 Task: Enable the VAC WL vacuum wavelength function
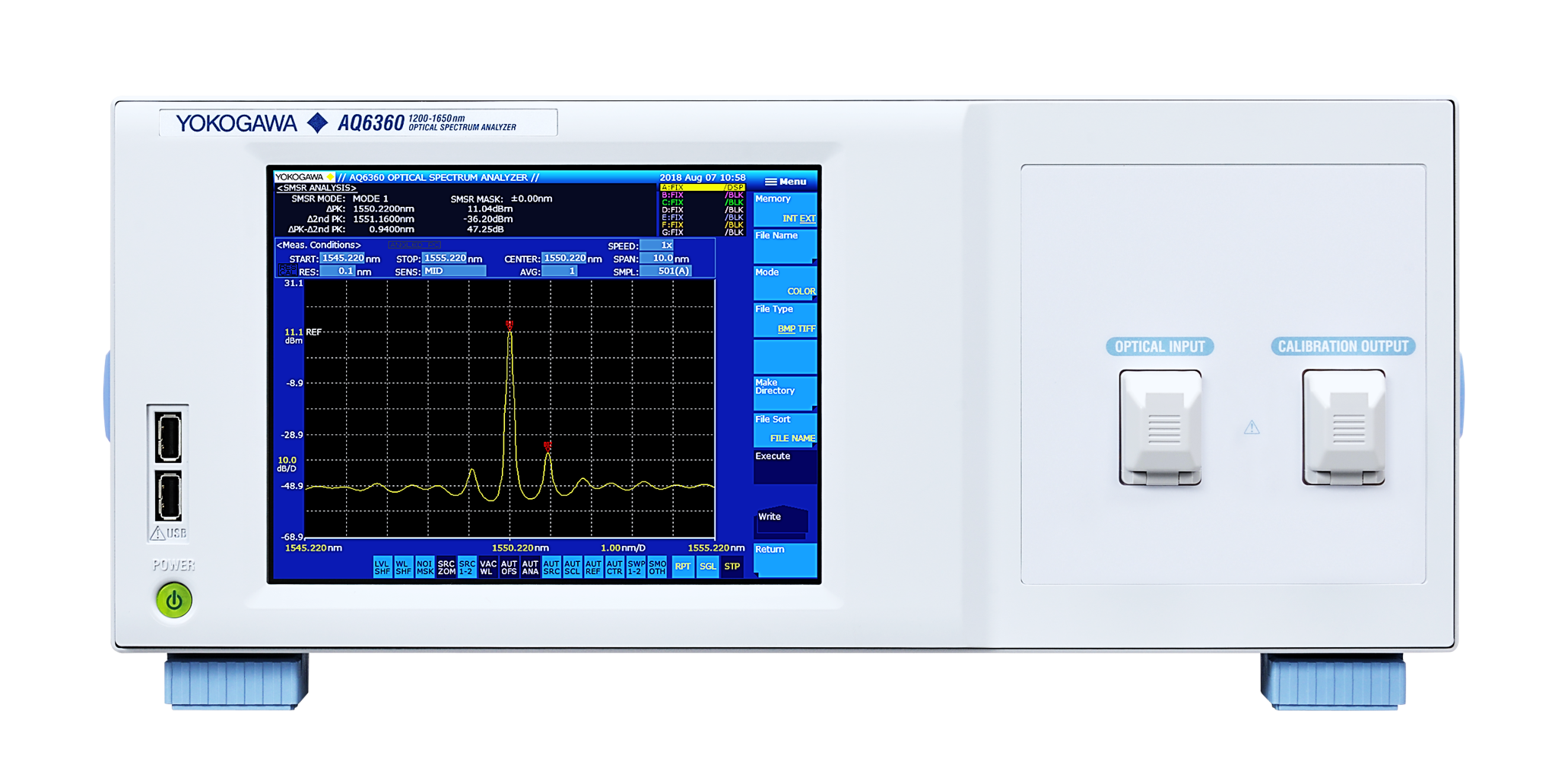point(488,566)
